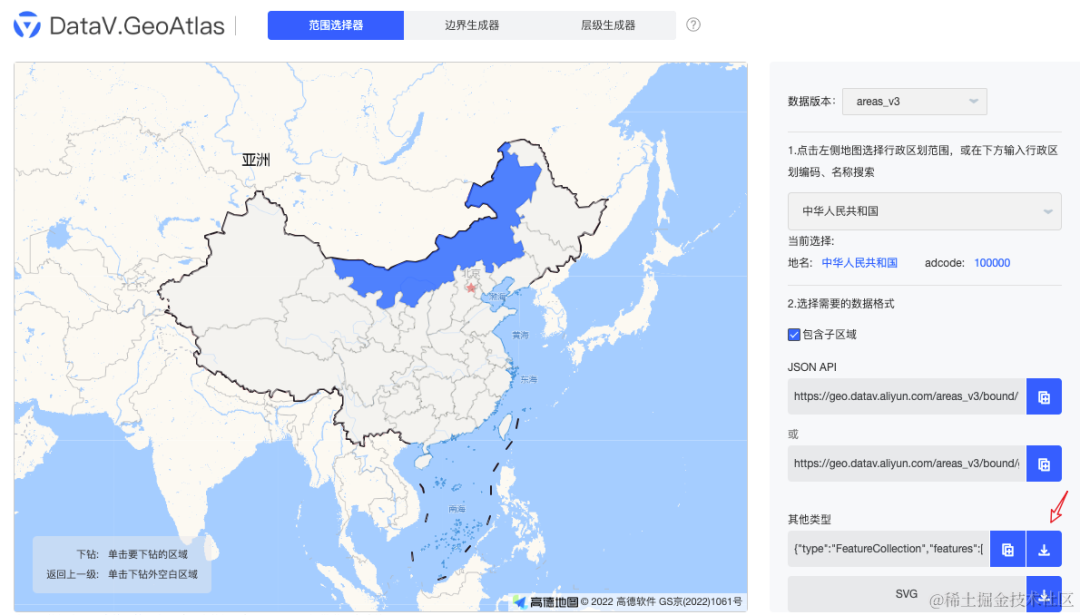Expand the 中华人民共和国 region selector
Image resolution: width=1080 pixels, height=615 pixels.
924,211
